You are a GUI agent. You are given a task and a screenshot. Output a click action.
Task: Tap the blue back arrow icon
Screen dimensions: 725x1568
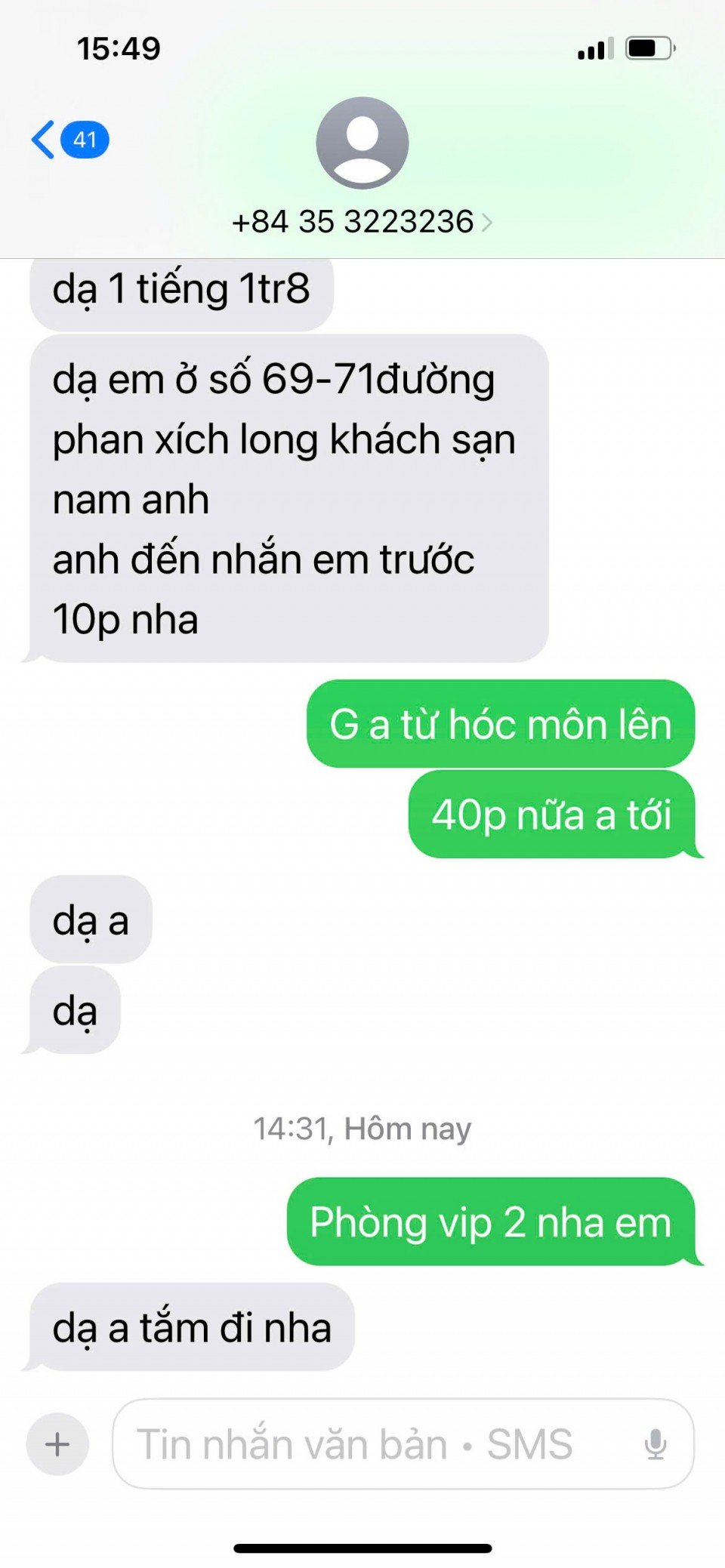pos(43,140)
